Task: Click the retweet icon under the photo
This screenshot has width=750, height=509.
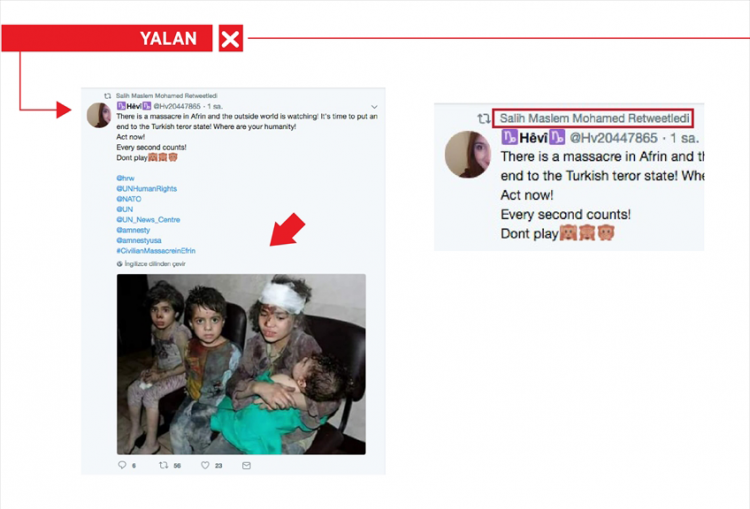Action: point(164,465)
